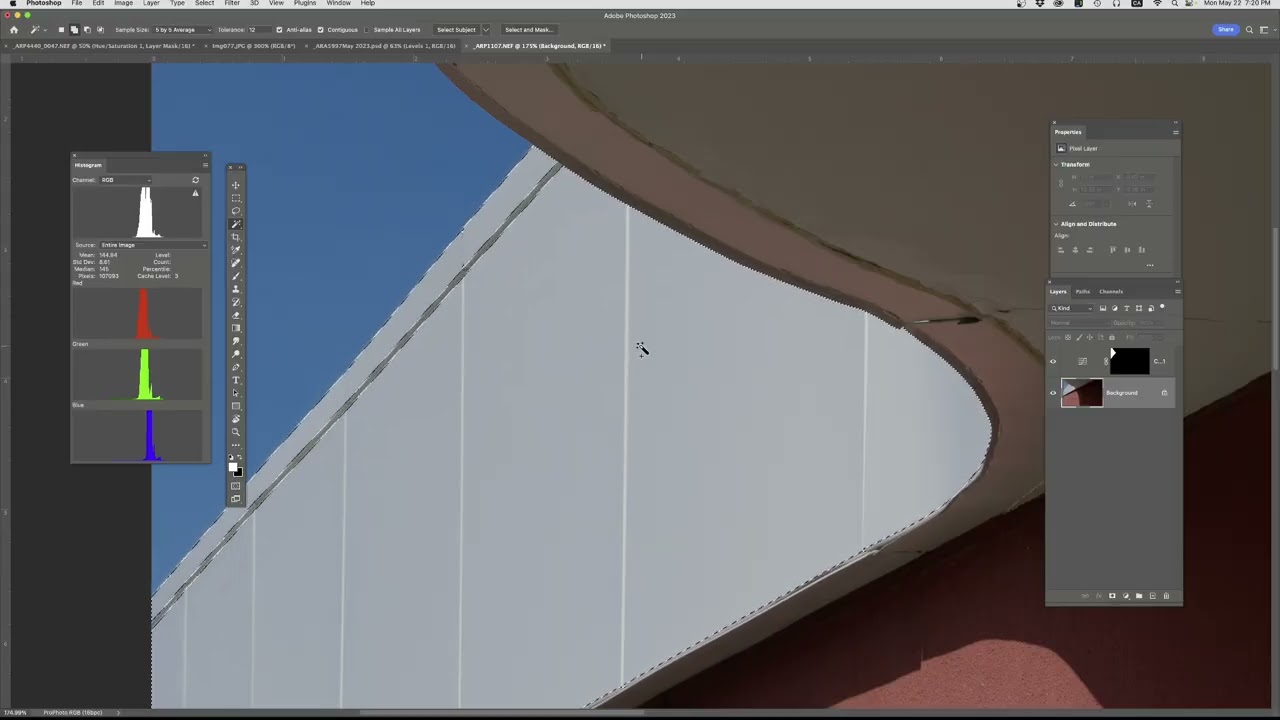The width and height of the screenshot is (1280, 720).
Task: Switch to the Paths tab
Action: click(1083, 291)
